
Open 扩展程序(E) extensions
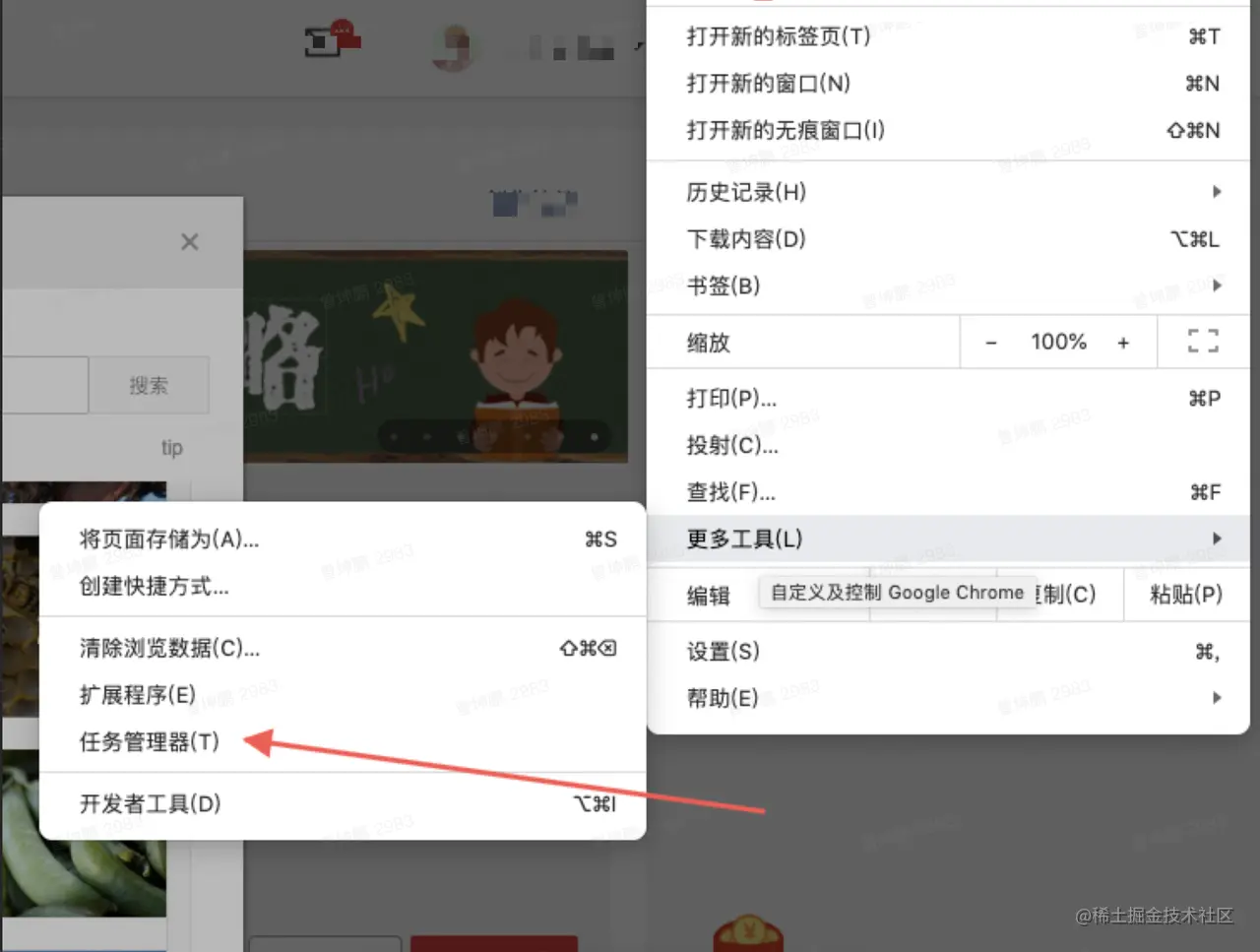tap(343, 695)
